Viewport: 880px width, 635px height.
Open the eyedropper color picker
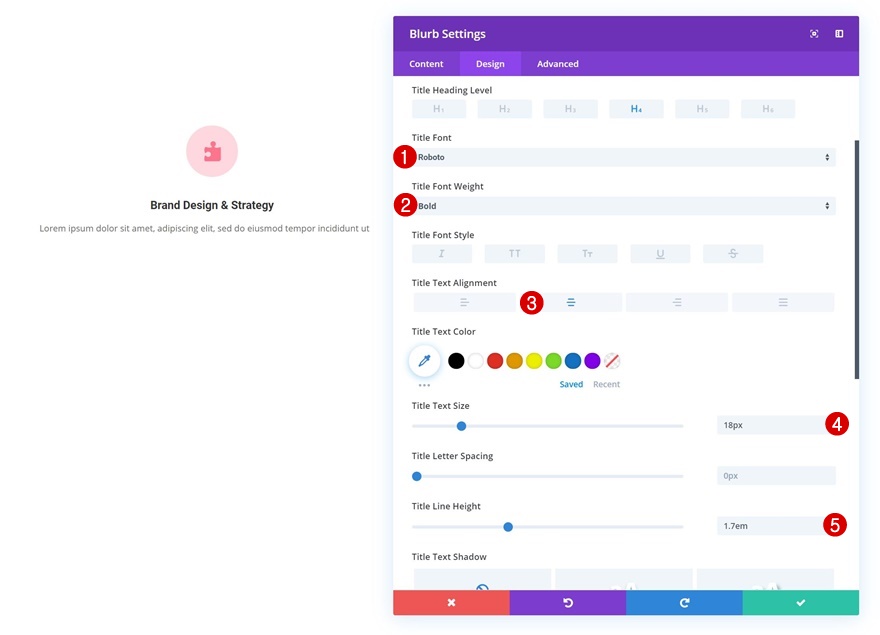pyautogui.click(x=424, y=360)
